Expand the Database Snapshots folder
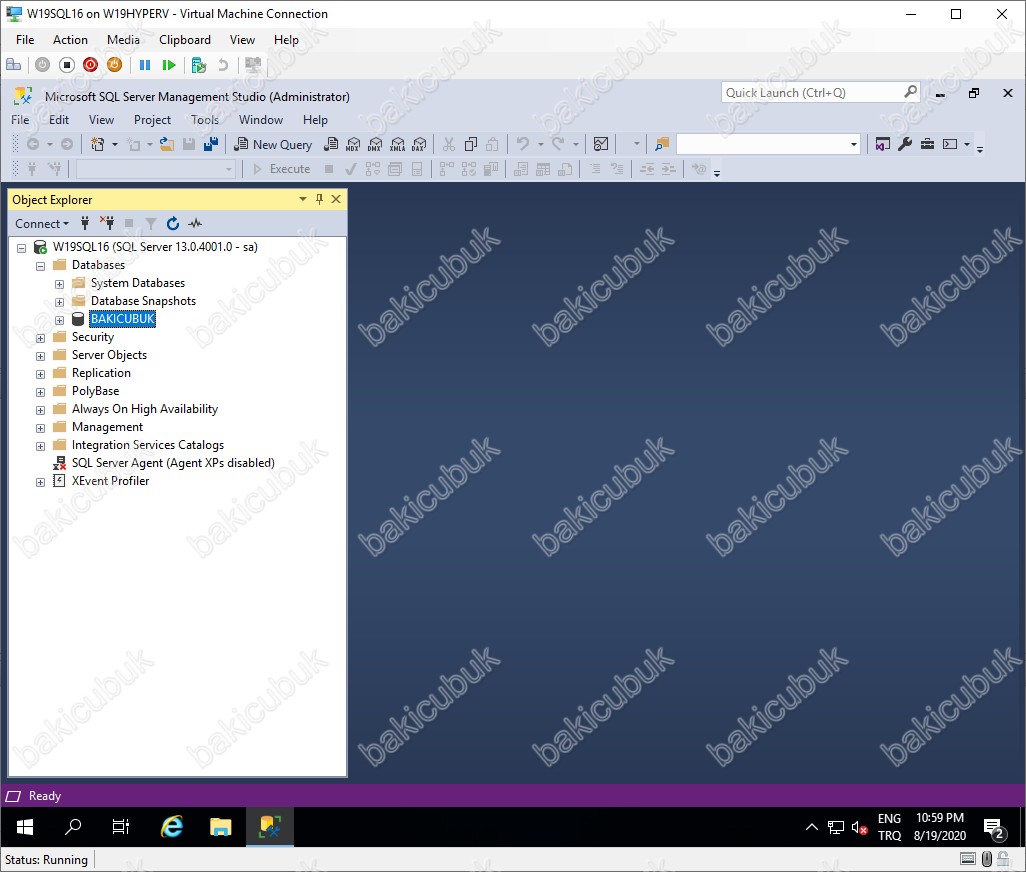This screenshot has height=872, width=1026. [60, 302]
